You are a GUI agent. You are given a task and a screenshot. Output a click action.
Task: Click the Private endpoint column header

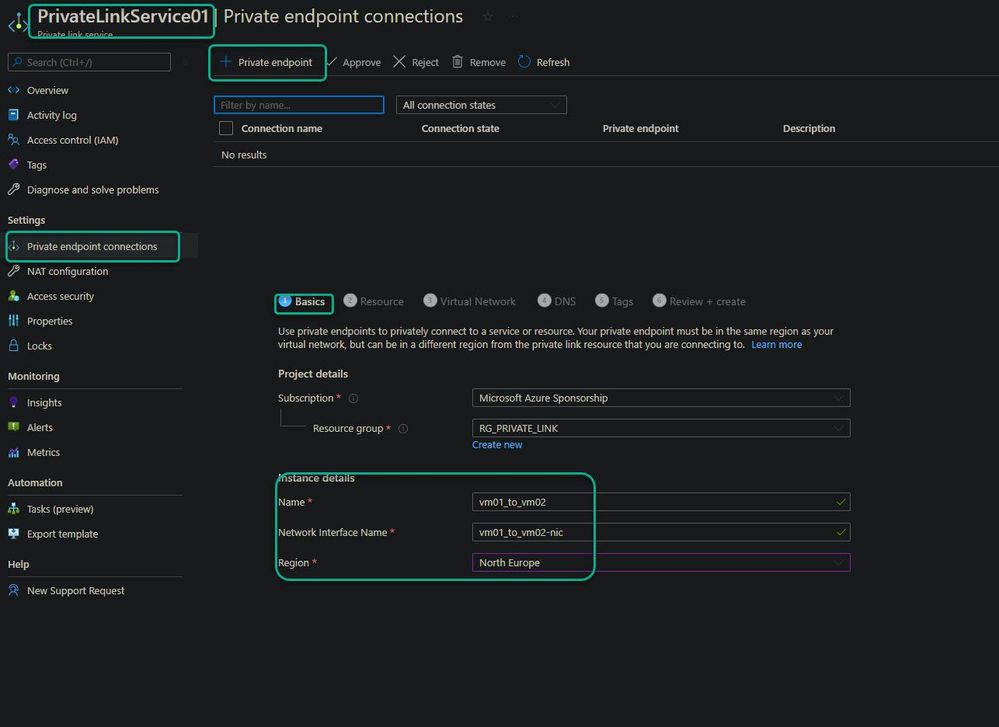pyautogui.click(x=640, y=128)
